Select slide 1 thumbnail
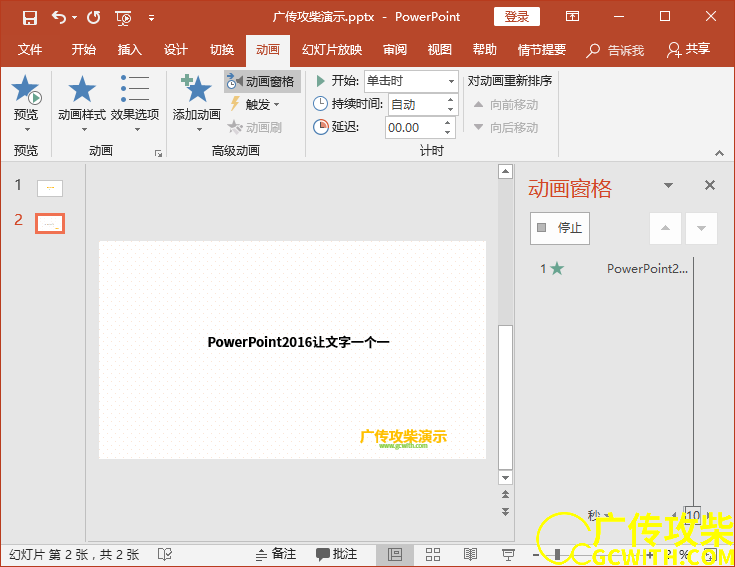 (50, 188)
